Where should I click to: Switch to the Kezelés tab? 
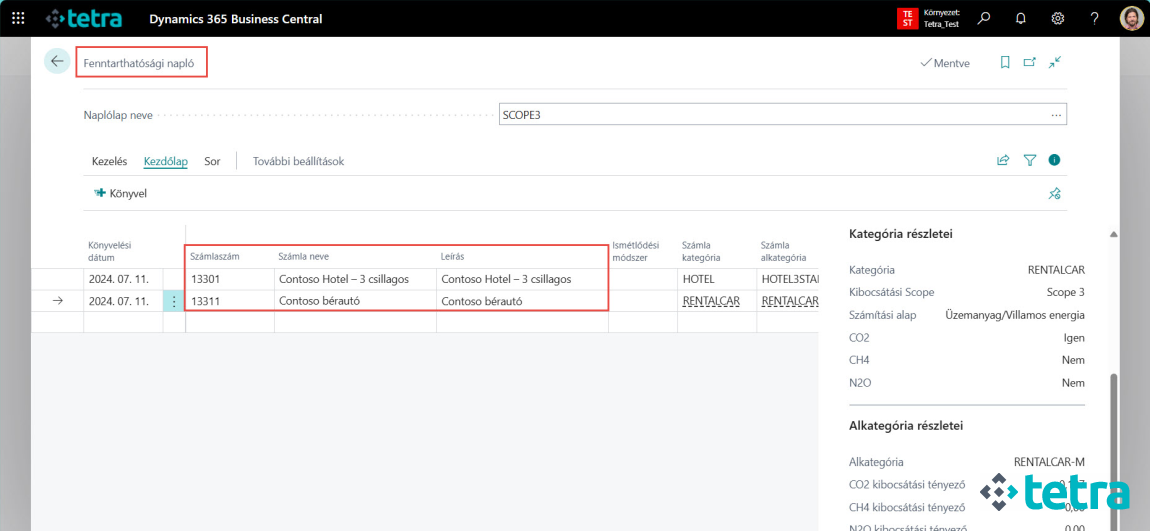[x=109, y=161]
